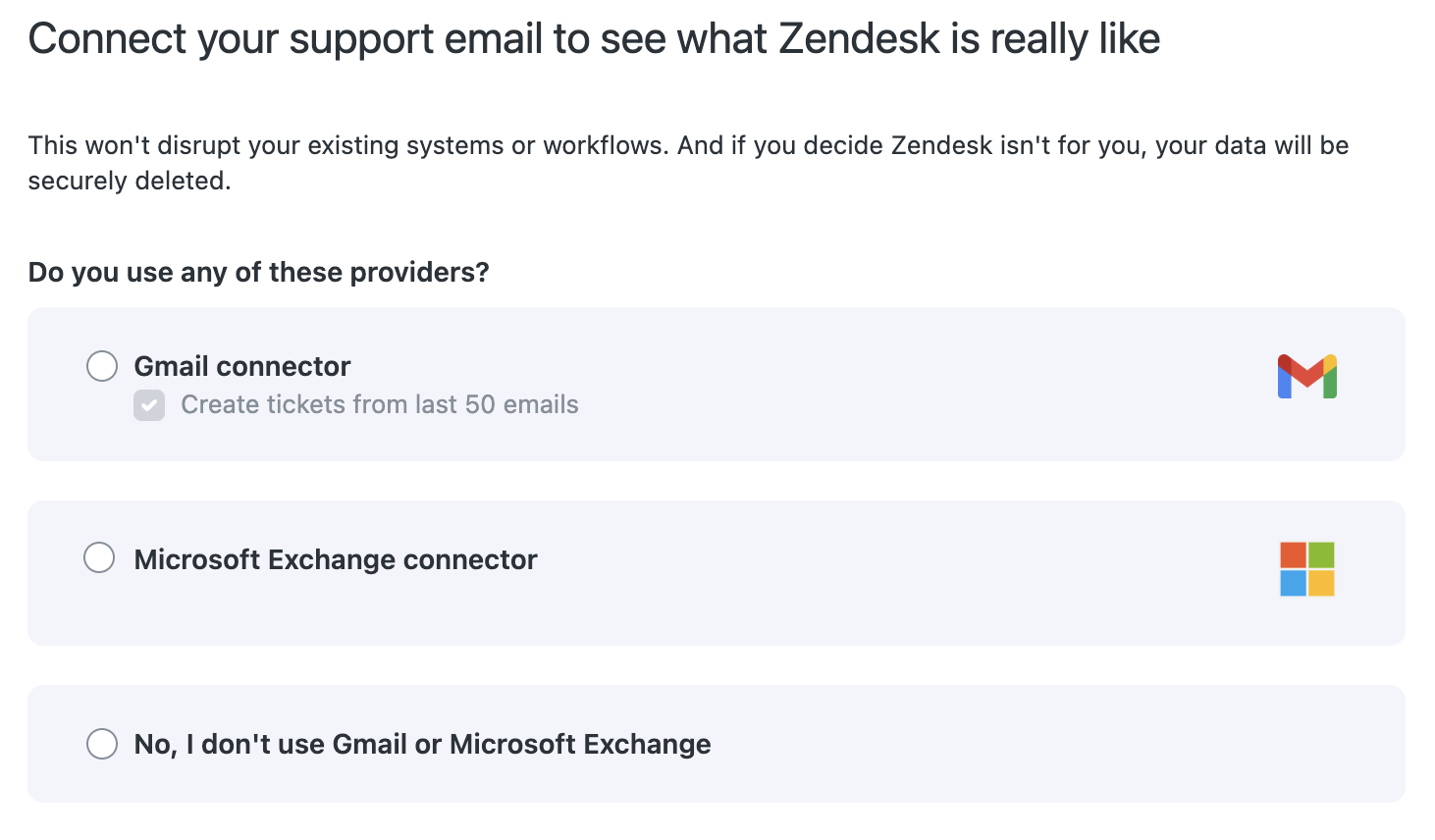1435x840 pixels.
Task: Click the "No, I don't use Gmail or Microsoft Exchange" text
Action: pyautogui.click(x=422, y=744)
